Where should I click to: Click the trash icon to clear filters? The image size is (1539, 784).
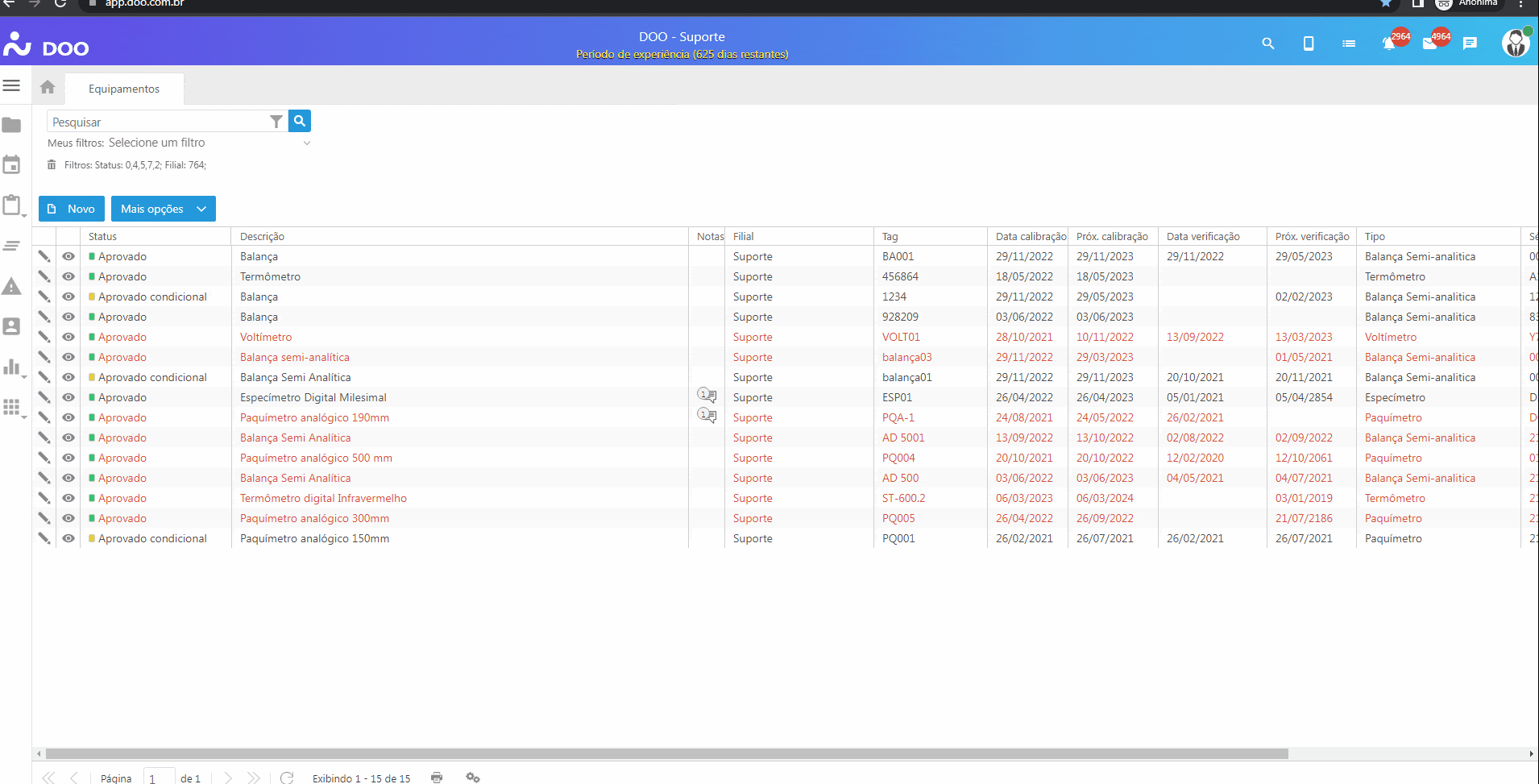pyautogui.click(x=52, y=165)
